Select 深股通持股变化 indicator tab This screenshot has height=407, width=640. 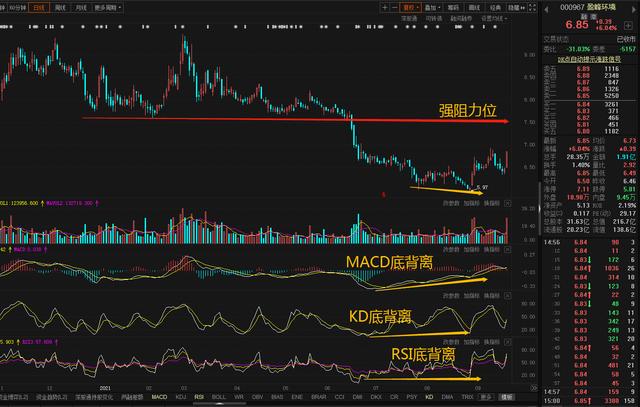click(93, 397)
